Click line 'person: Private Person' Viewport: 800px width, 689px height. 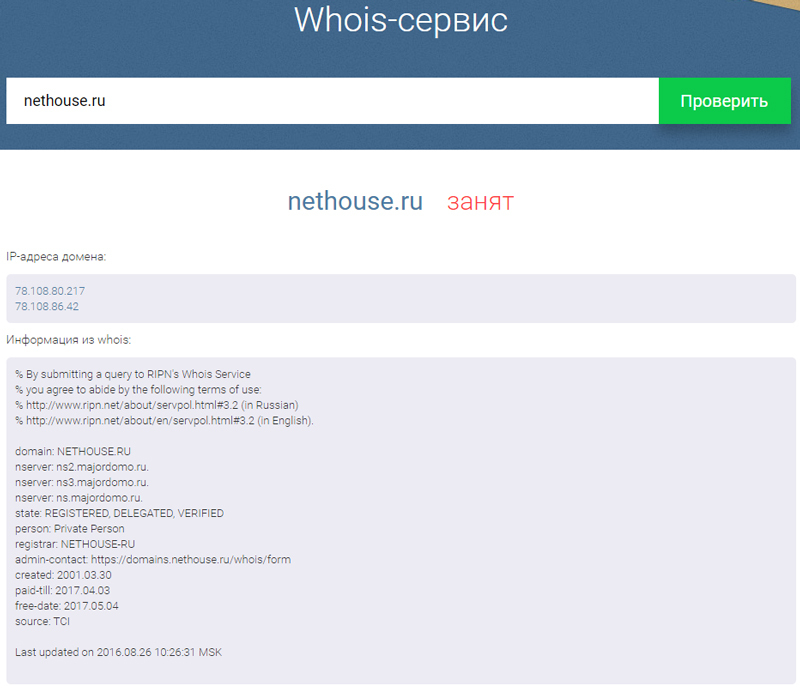point(69,529)
